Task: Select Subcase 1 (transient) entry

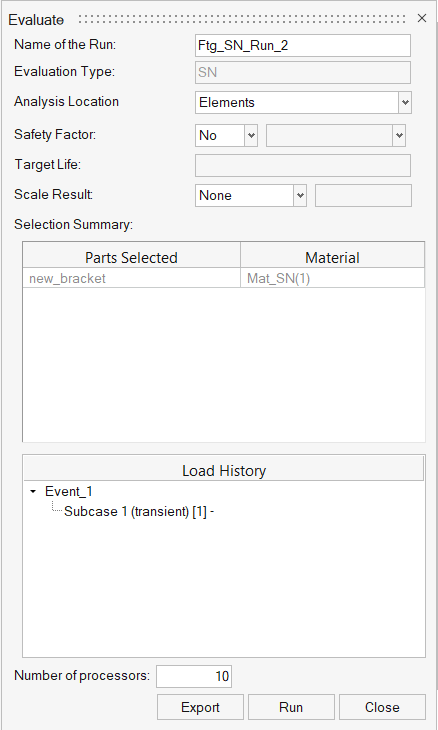Action: click(139, 512)
